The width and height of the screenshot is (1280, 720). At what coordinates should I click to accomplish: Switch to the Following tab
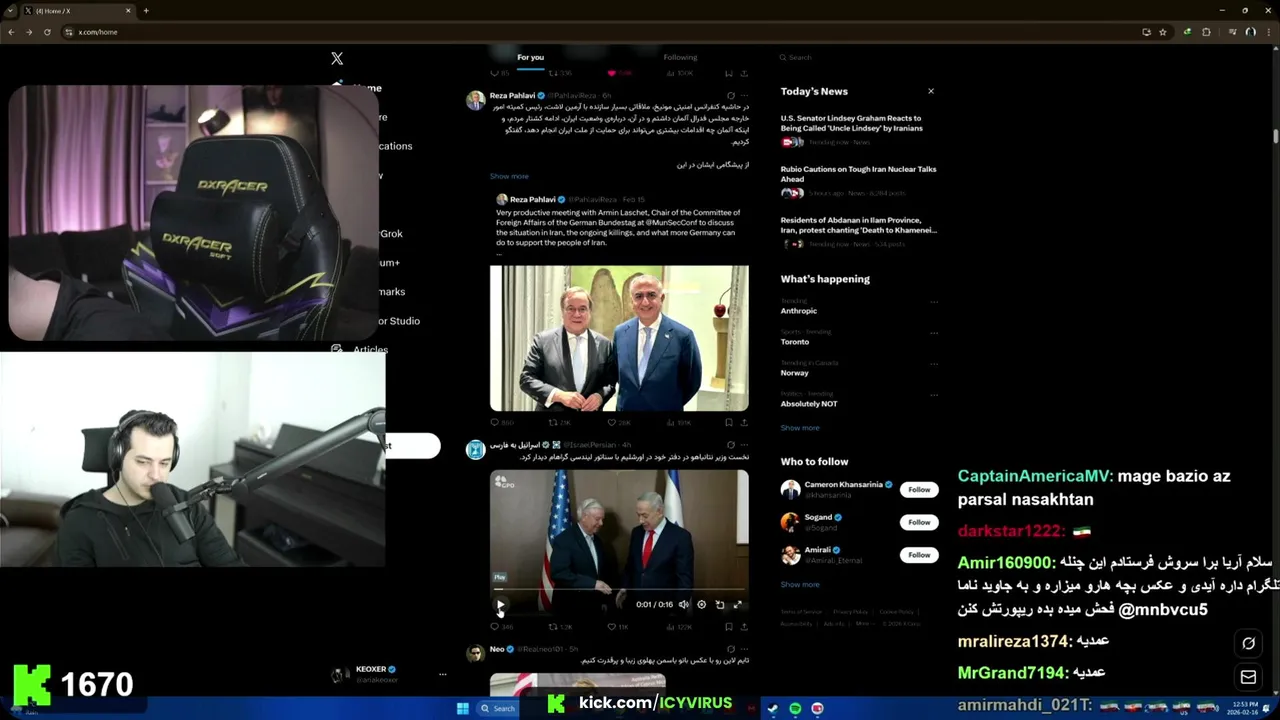680,57
